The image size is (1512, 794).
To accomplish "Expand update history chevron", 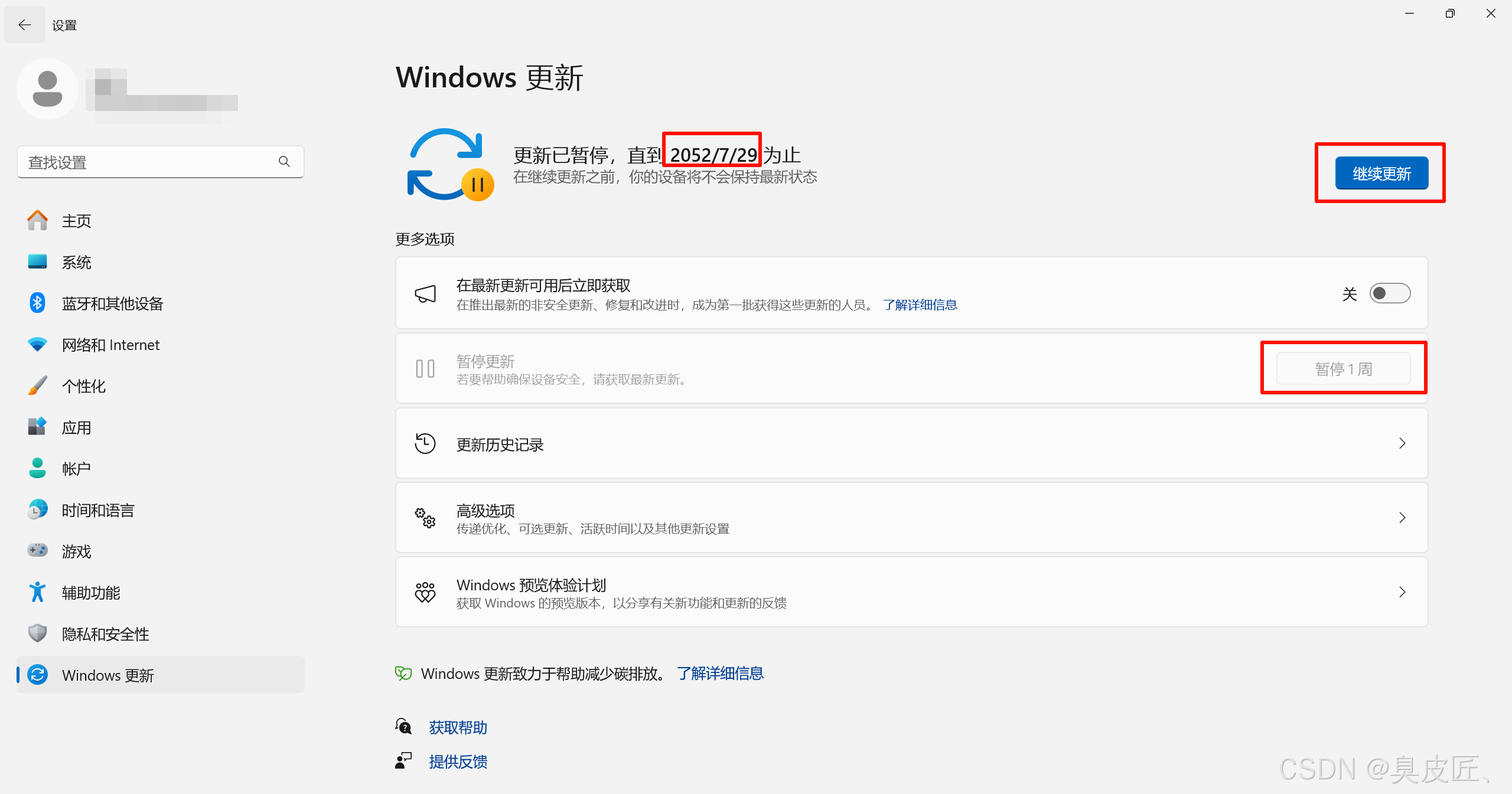I will click(x=1402, y=443).
